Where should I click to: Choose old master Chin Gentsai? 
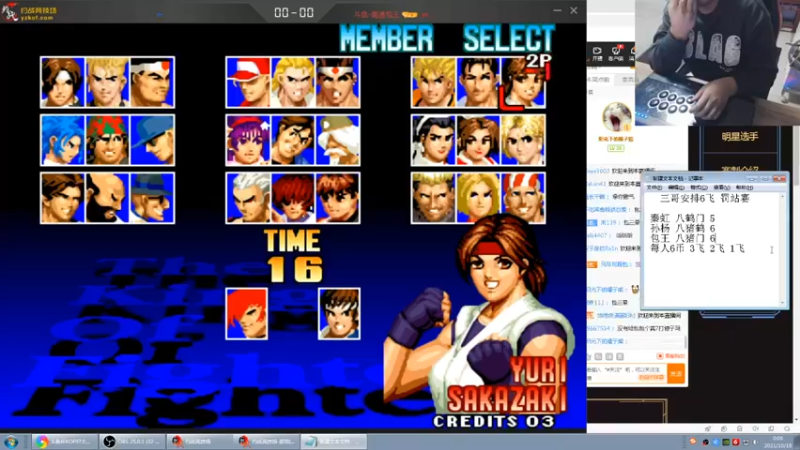pos(338,140)
